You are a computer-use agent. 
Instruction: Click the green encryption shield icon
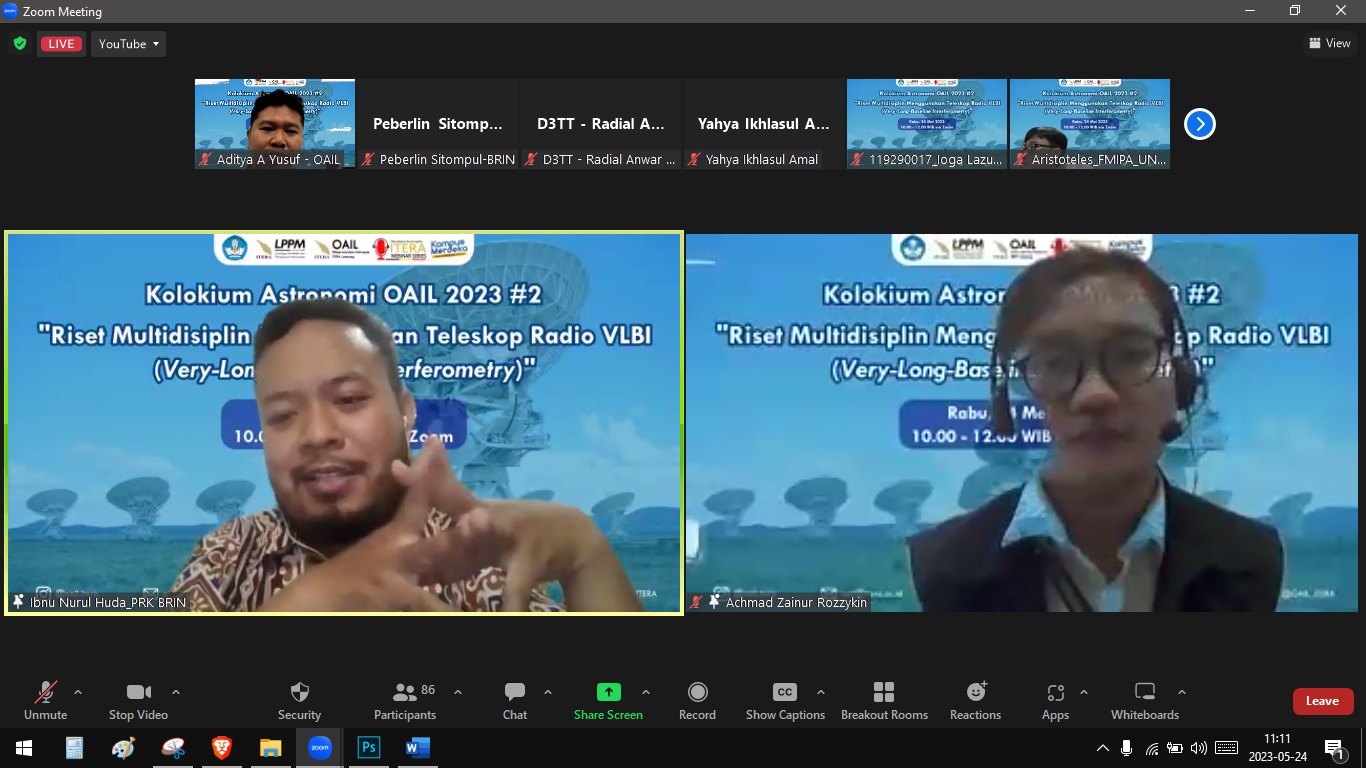(20, 44)
